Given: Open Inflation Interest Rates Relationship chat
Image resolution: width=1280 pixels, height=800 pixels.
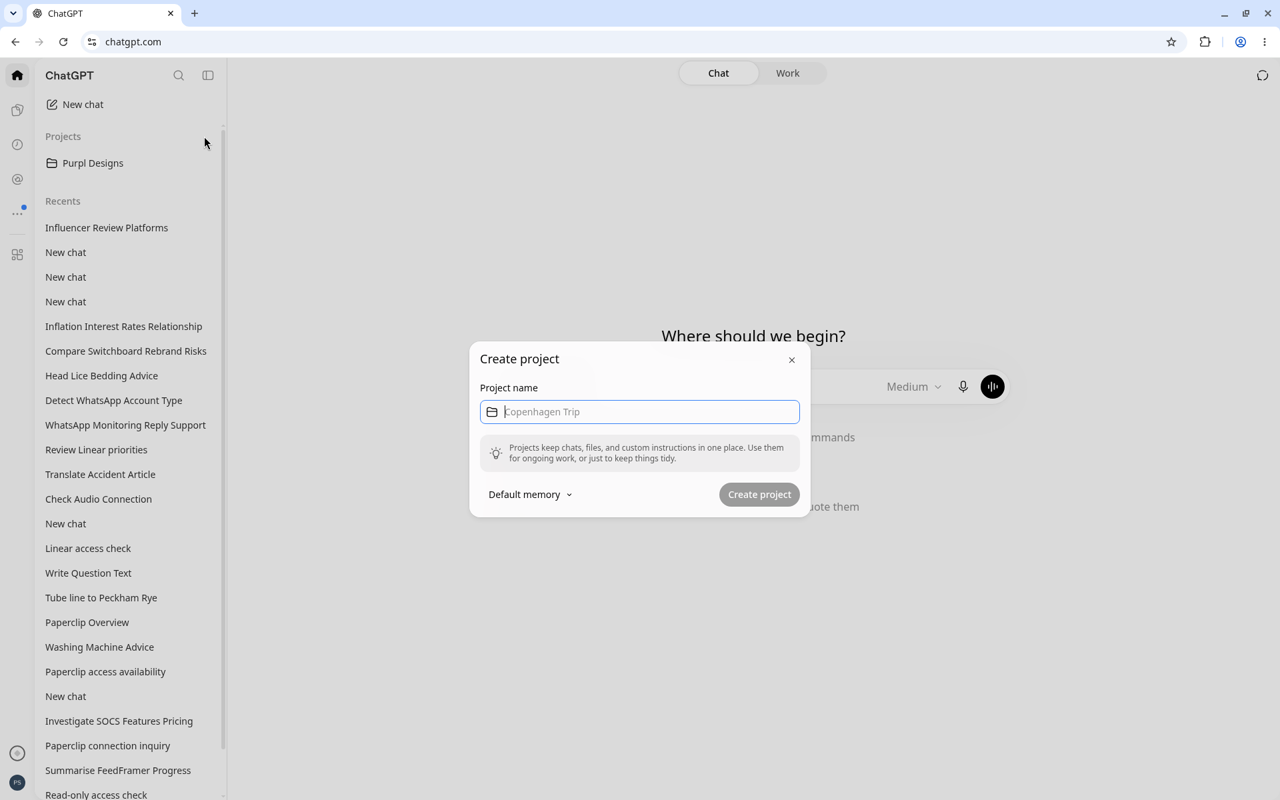Looking at the screenshot, I should point(126,327).
